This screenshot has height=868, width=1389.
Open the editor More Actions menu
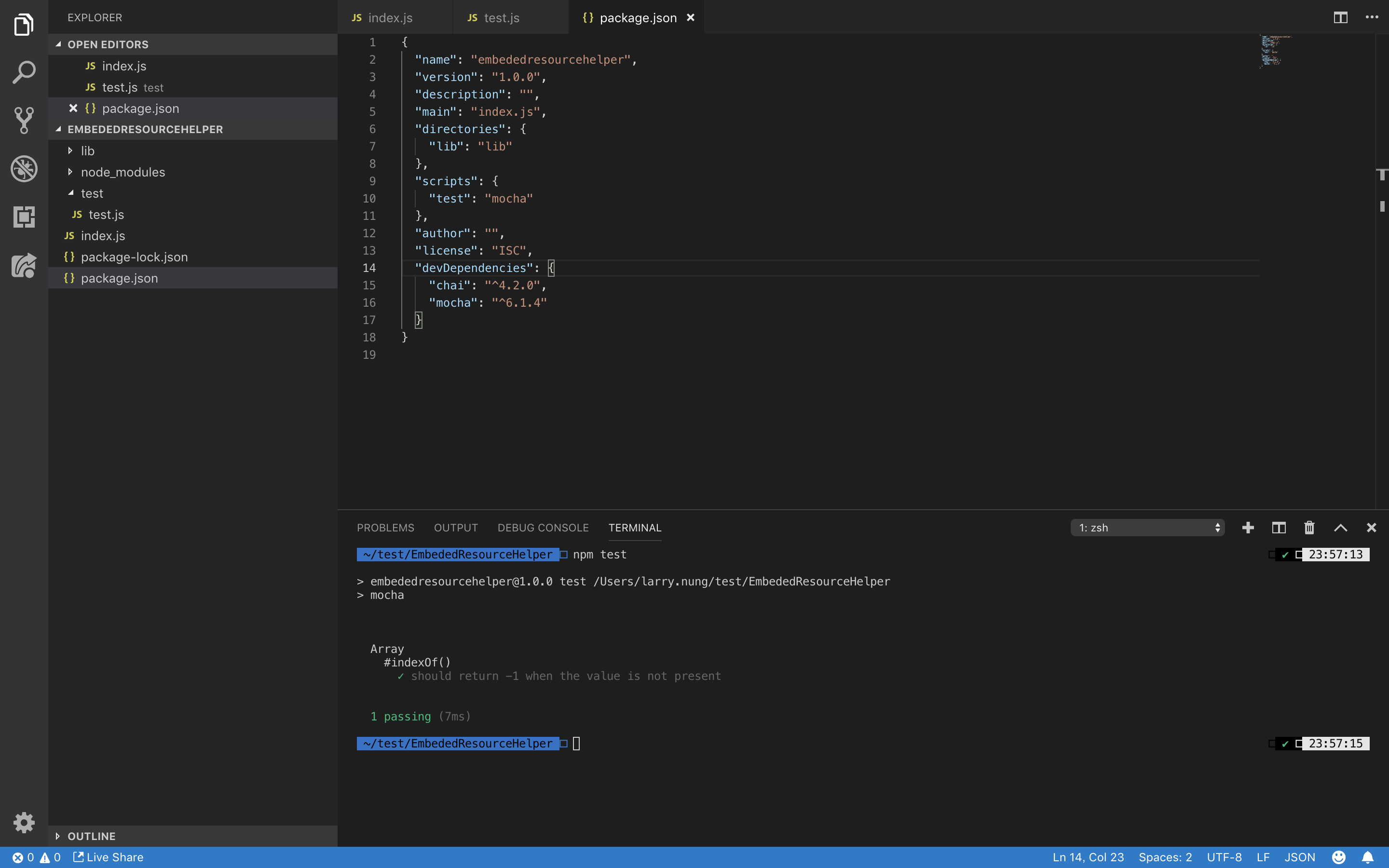(x=1372, y=17)
